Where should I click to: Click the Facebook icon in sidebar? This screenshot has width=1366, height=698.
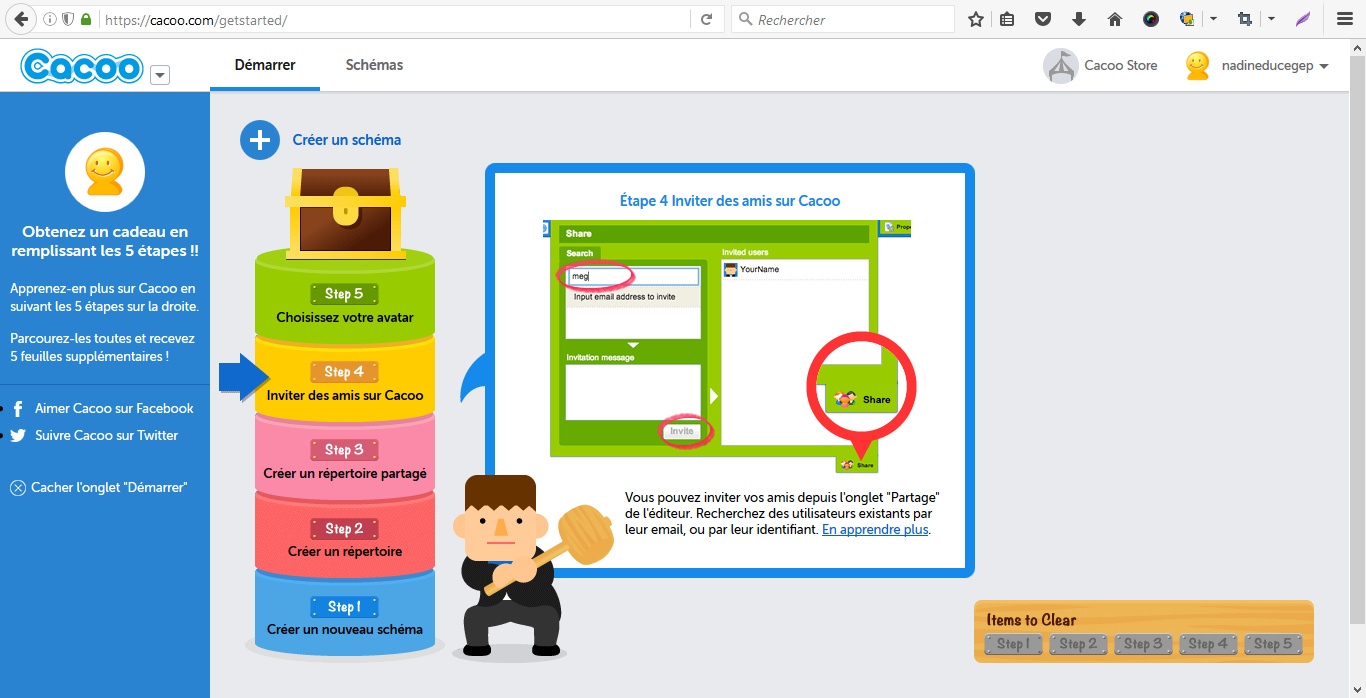click(x=18, y=409)
